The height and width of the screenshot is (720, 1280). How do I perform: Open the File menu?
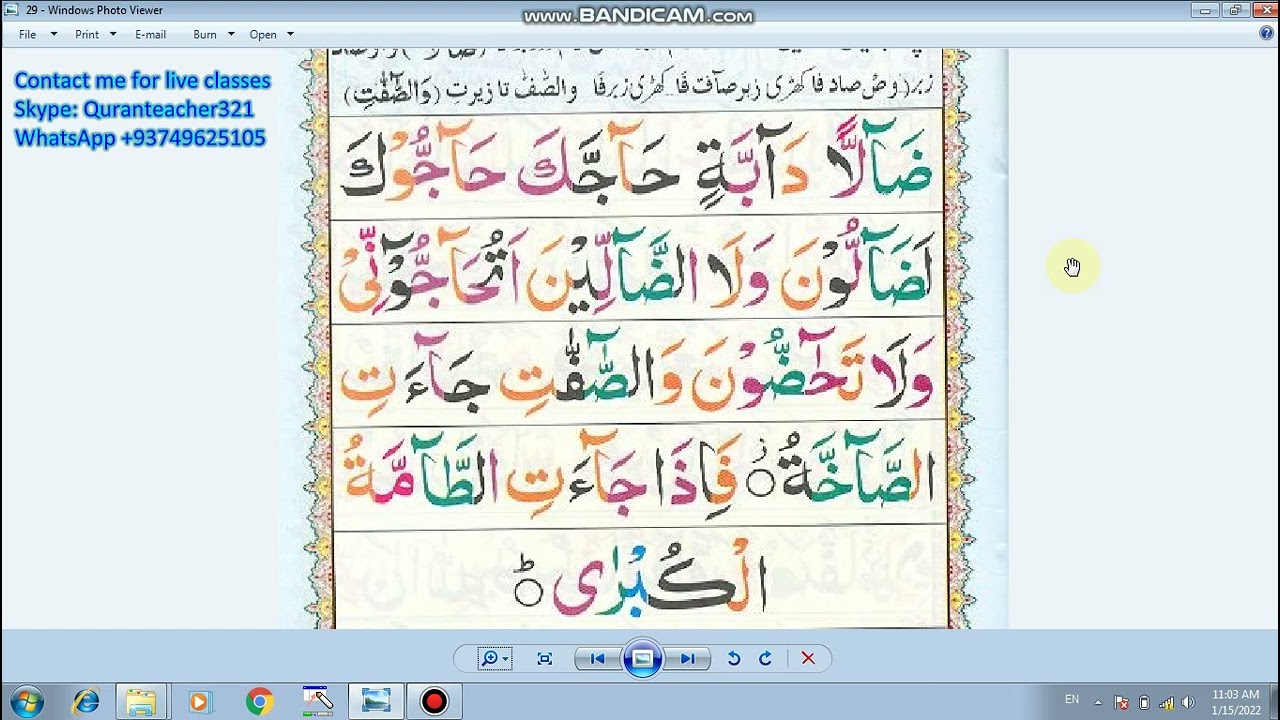pos(27,34)
